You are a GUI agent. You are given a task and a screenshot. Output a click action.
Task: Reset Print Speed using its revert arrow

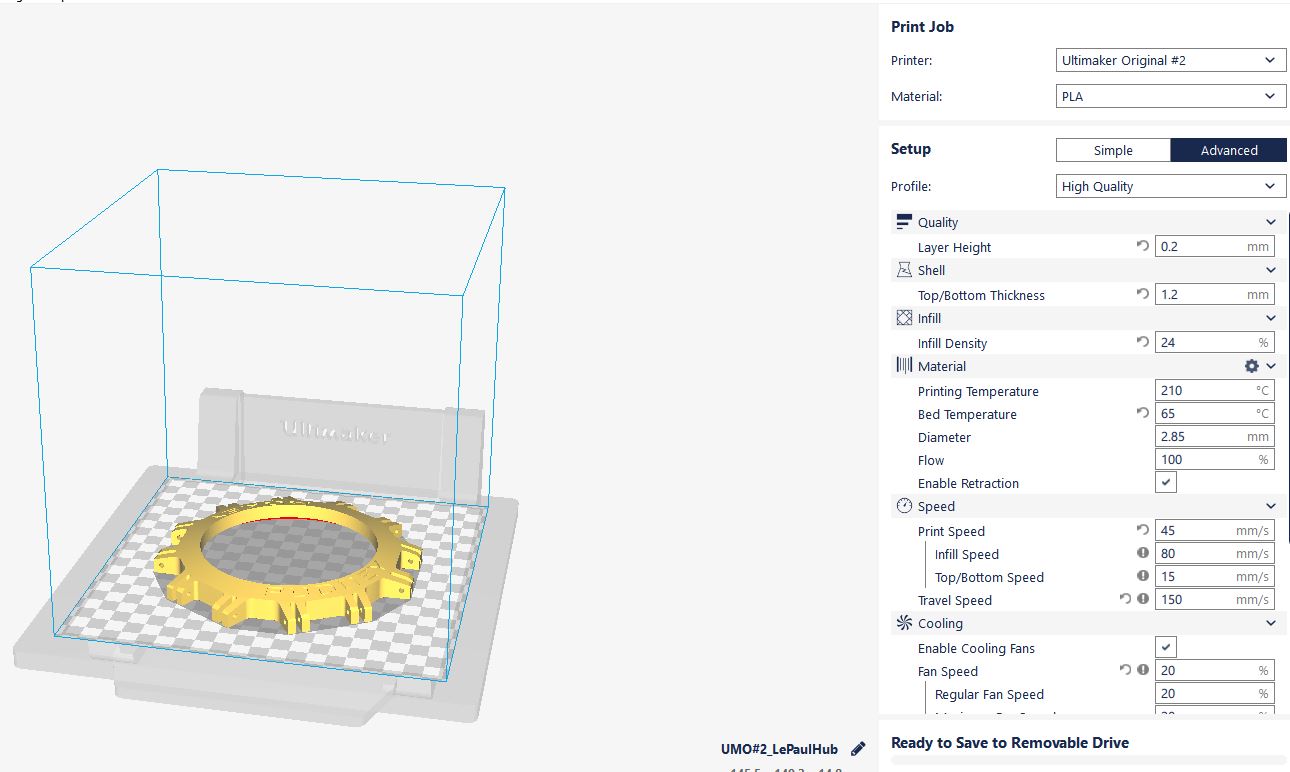[x=1142, y=530]
